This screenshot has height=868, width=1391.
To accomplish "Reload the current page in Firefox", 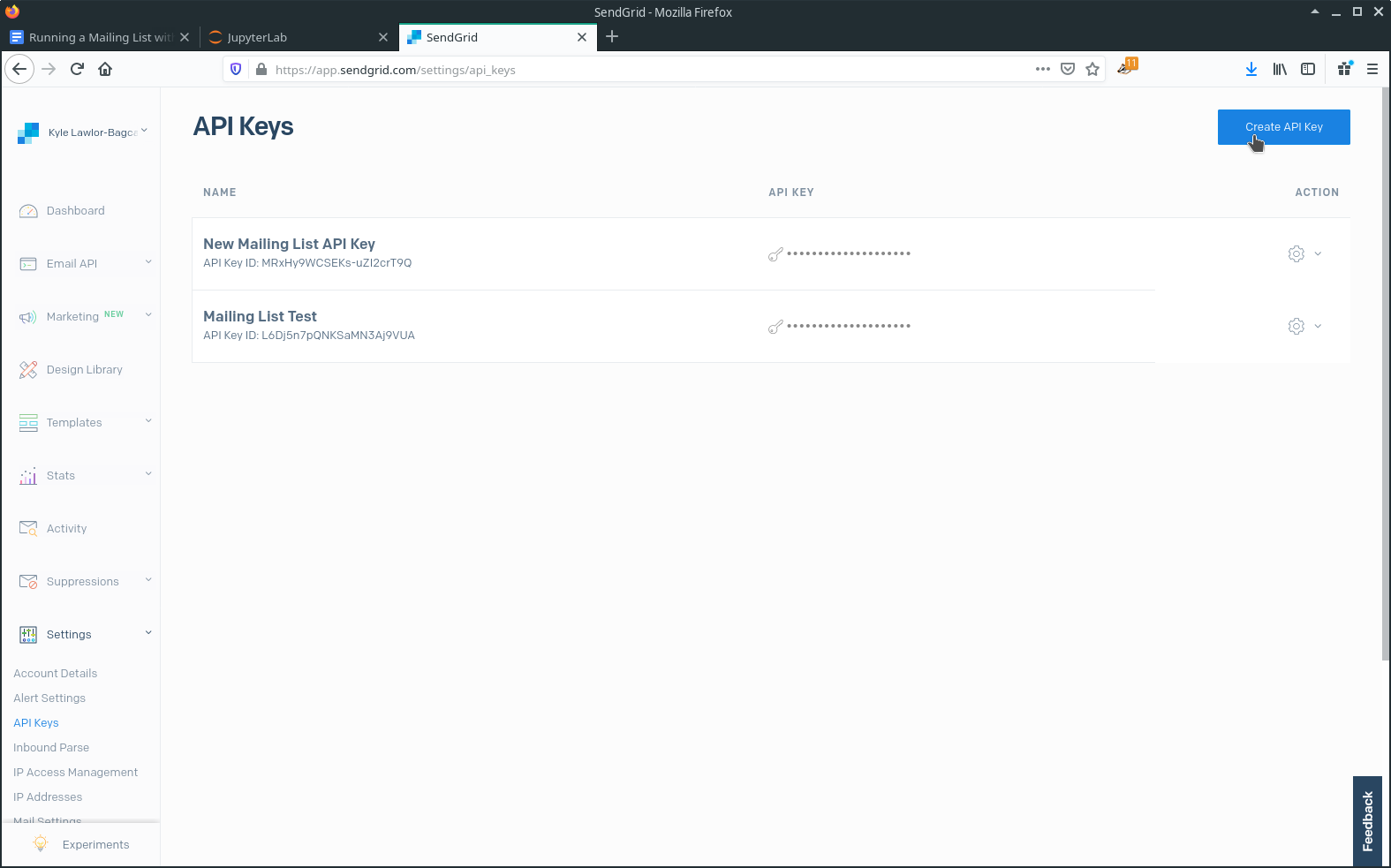I will click(x=77, y=69).
